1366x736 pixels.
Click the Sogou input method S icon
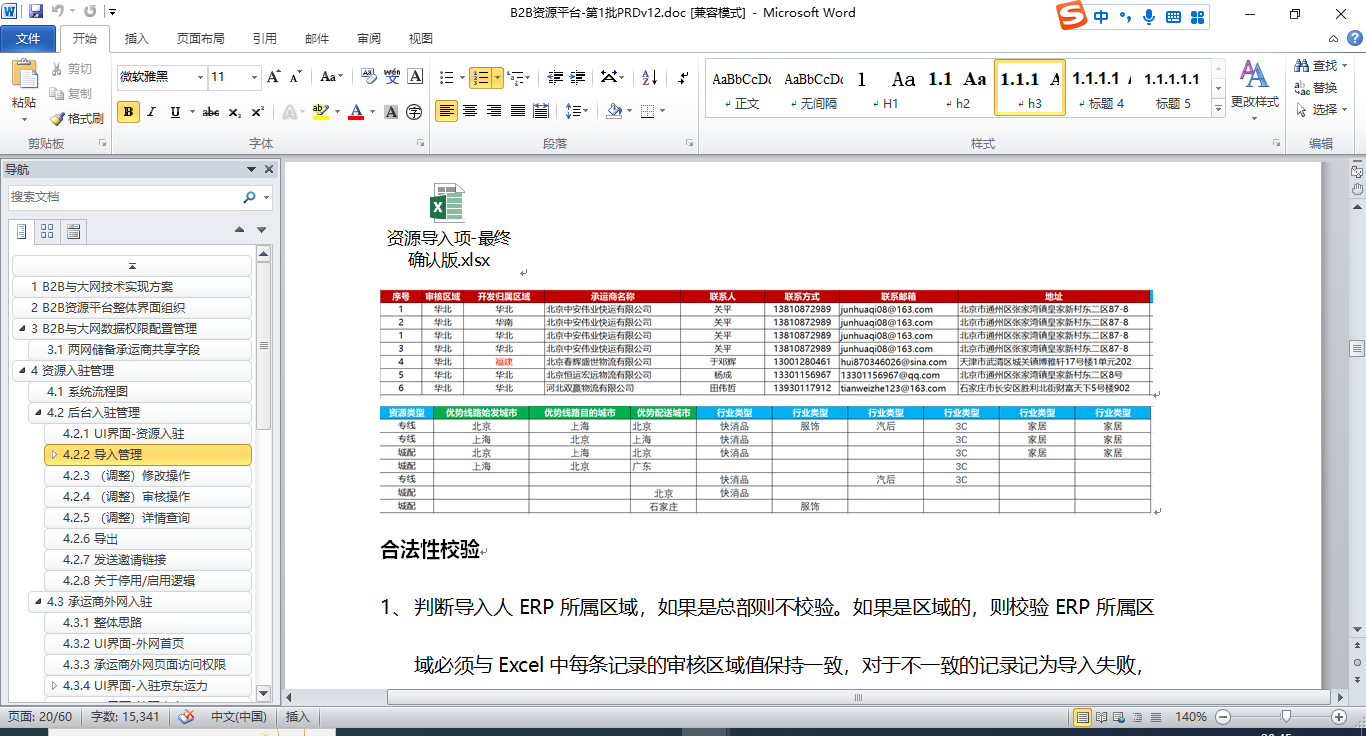(x=1073, y=16)
